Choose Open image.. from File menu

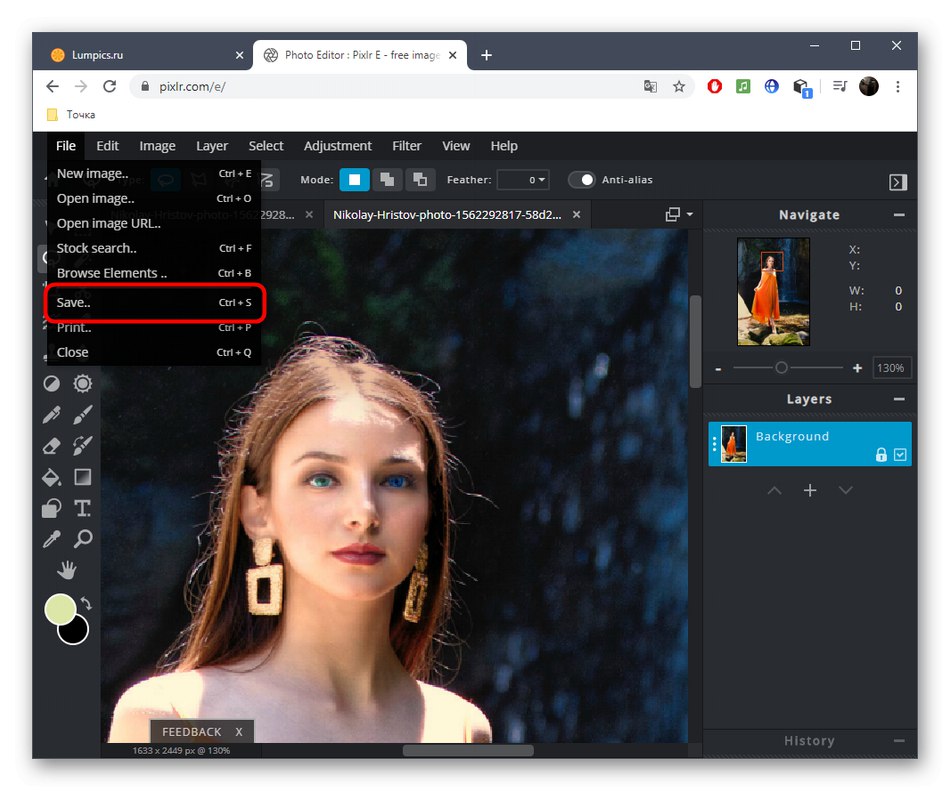click(x=154, y=199)
